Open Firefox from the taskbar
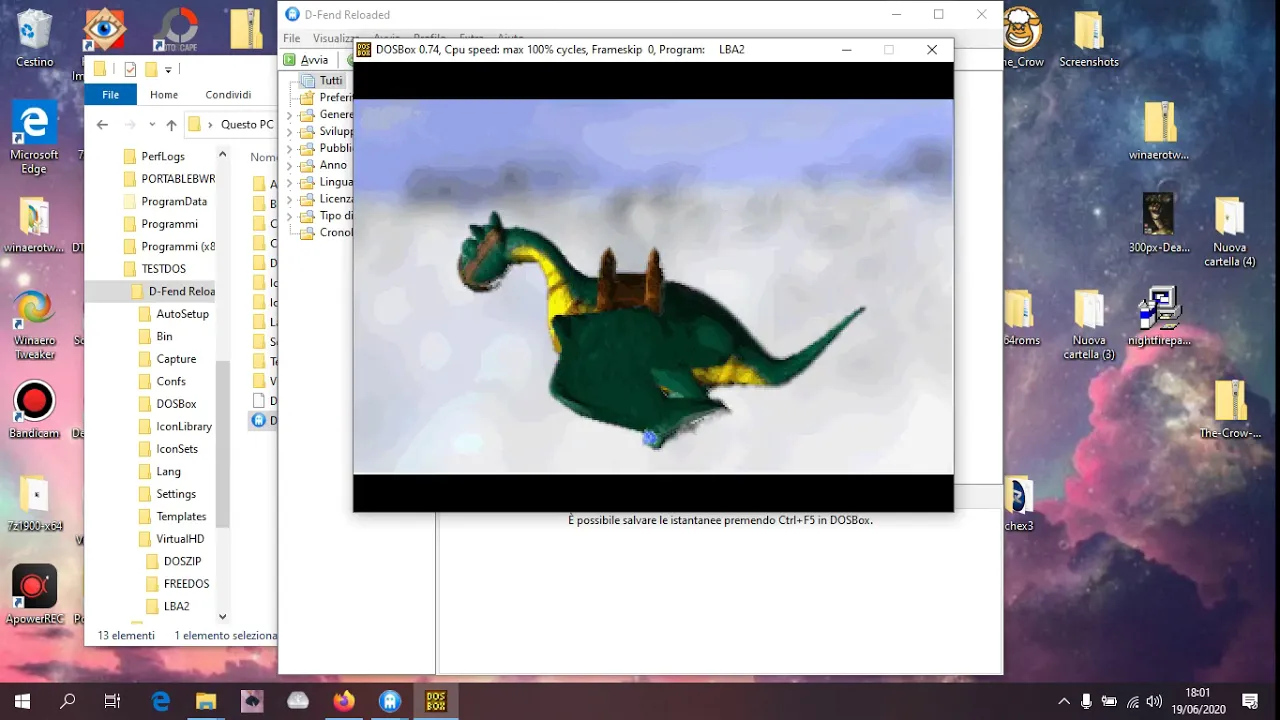Viewport: 1280px width, 720px height. 344,701
